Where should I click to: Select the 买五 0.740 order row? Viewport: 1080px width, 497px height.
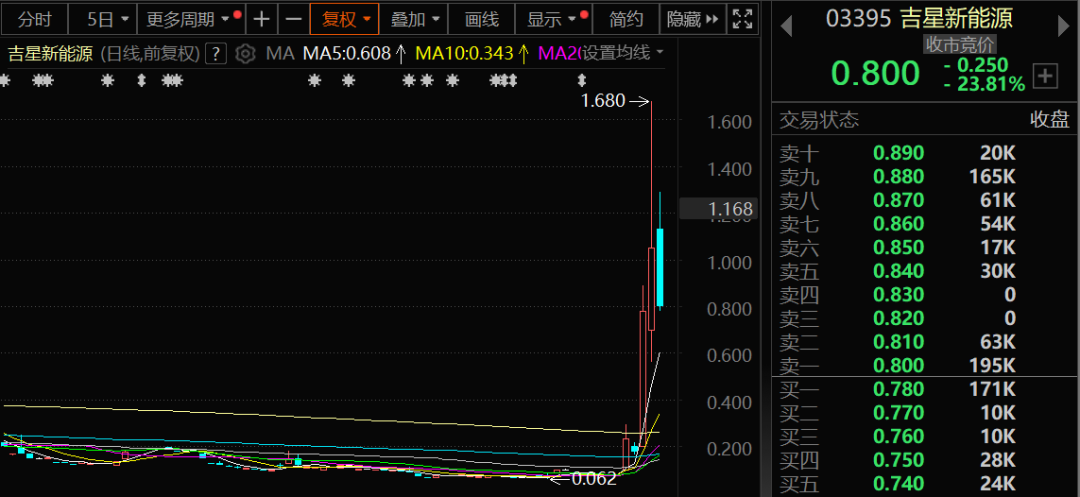(x=925, y=484)
